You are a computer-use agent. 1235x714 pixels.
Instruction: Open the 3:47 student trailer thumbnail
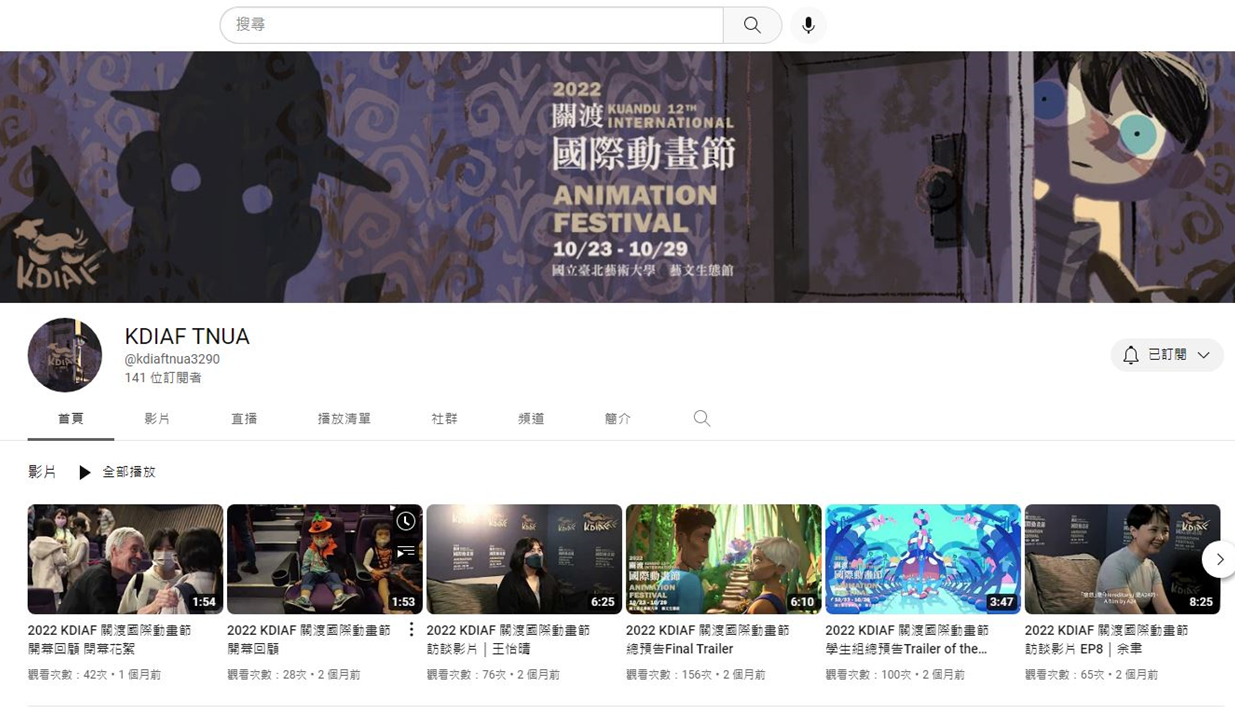[x=923, y=559]
